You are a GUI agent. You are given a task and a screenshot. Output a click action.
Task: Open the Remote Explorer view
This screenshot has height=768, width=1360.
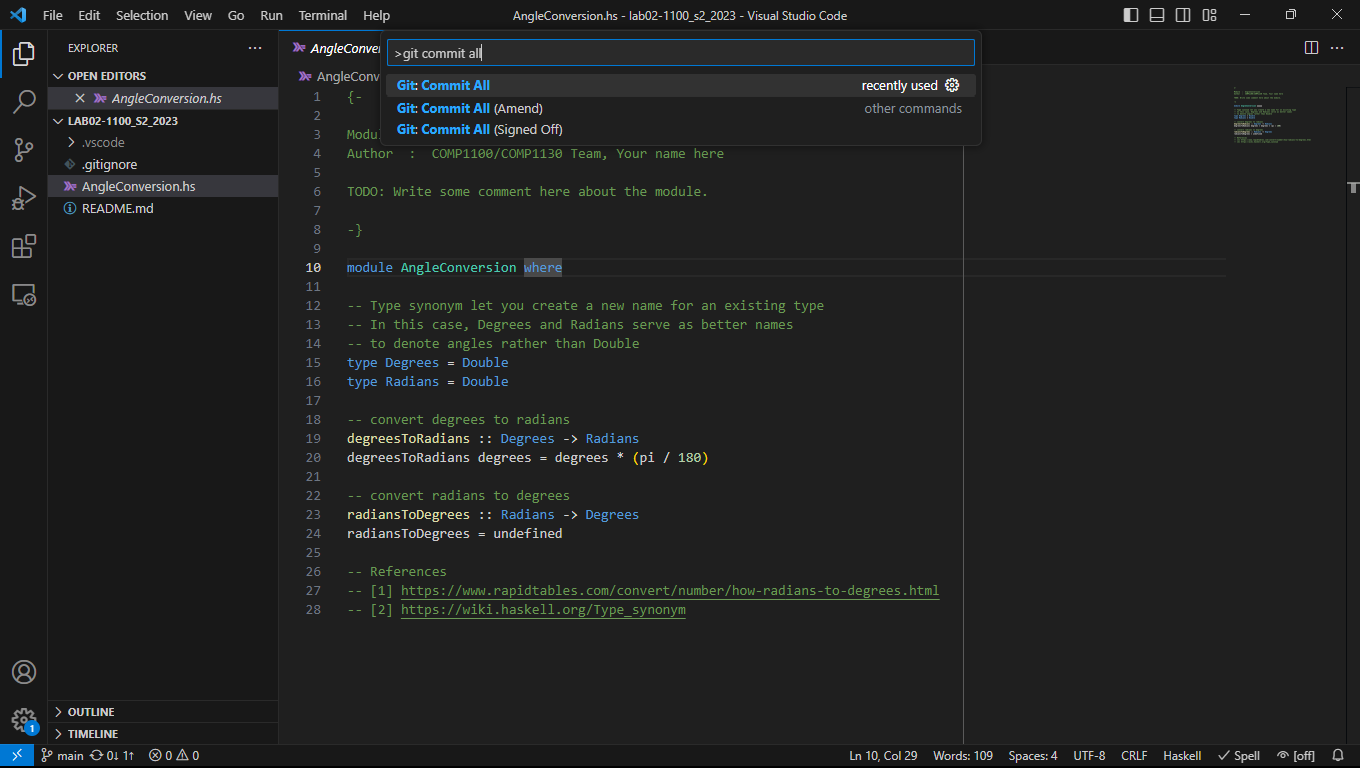click(24, 294)
